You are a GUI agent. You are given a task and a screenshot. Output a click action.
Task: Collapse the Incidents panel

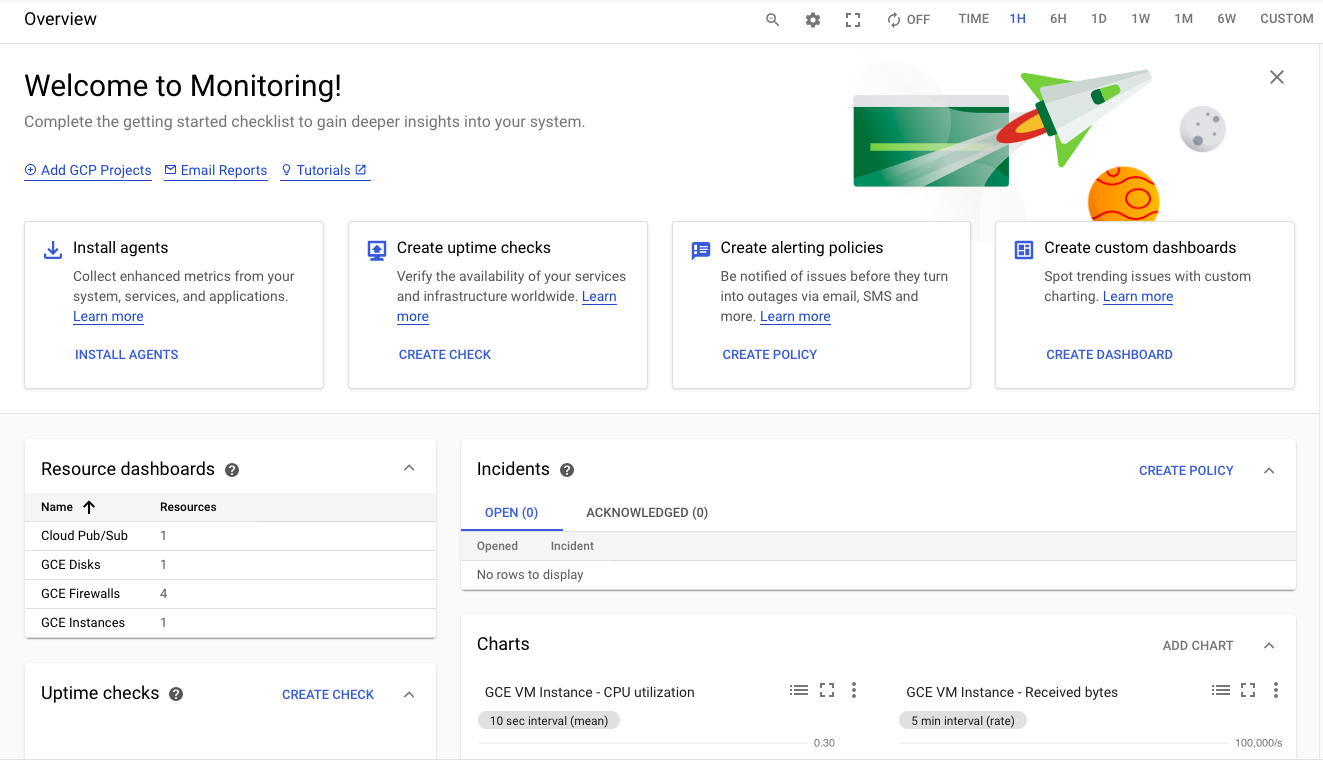click(x=1269, y=470)
